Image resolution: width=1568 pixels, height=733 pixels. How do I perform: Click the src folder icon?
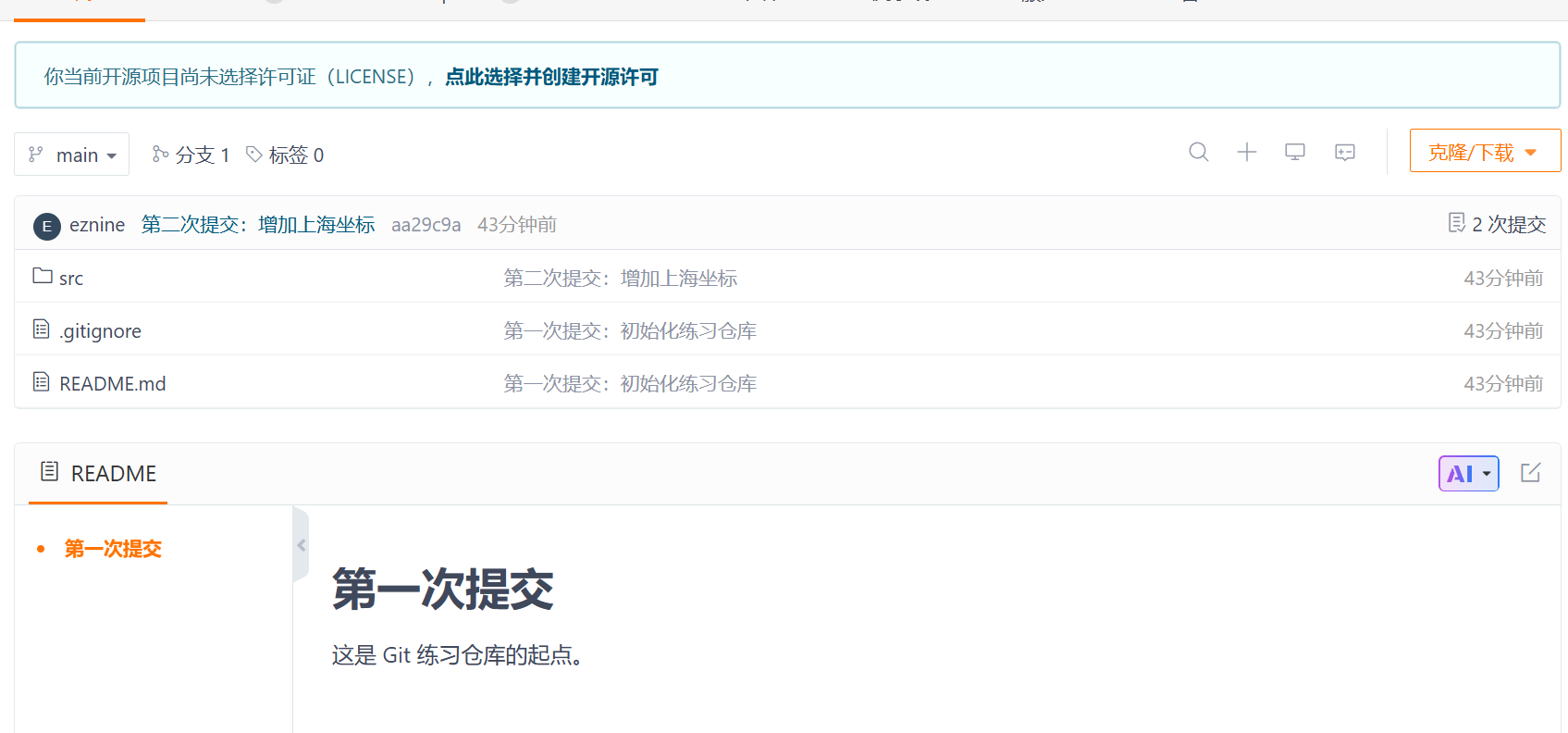click(43, 276)
